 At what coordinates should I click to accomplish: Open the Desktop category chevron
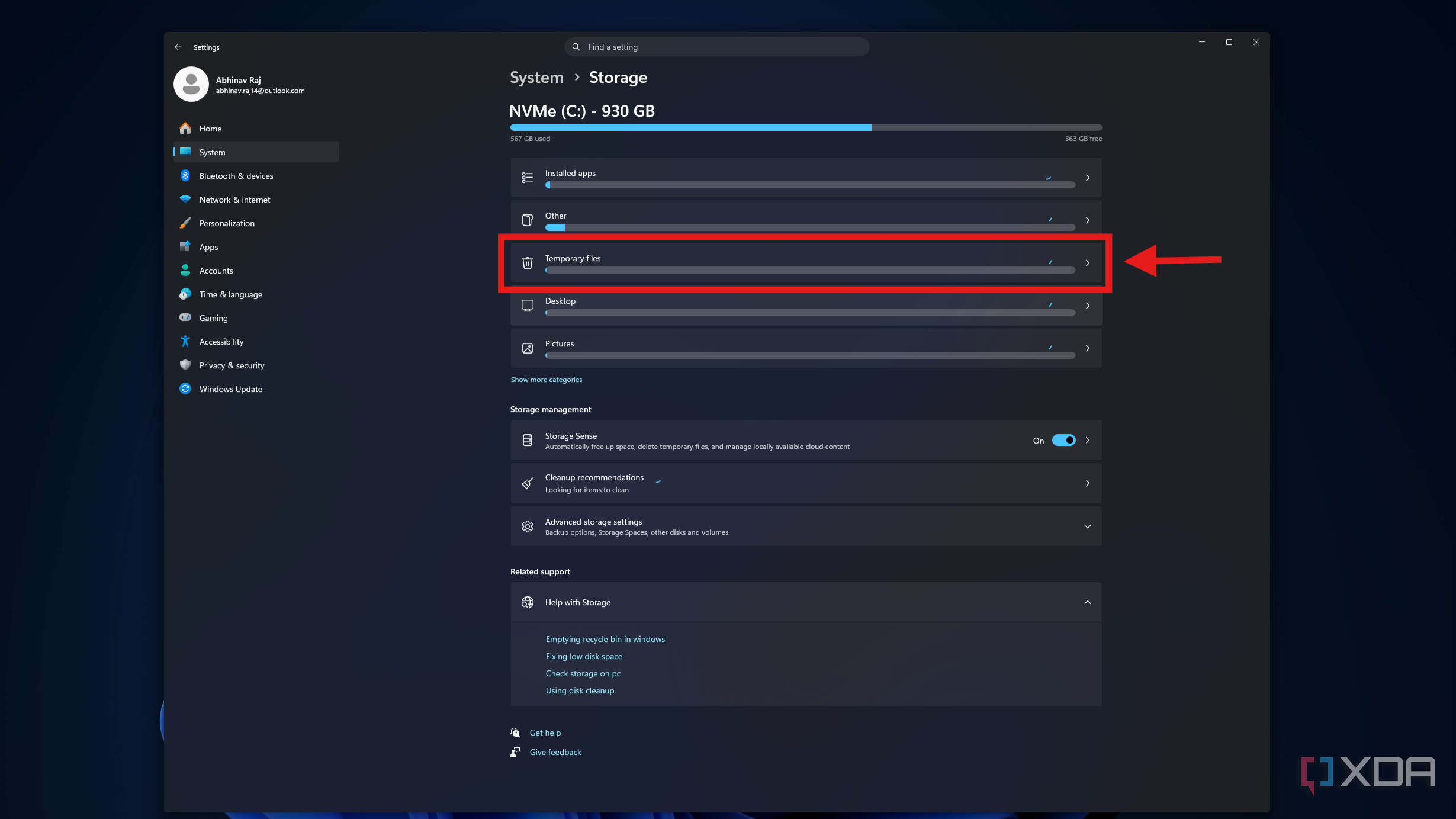click(x=1088, y=306)
